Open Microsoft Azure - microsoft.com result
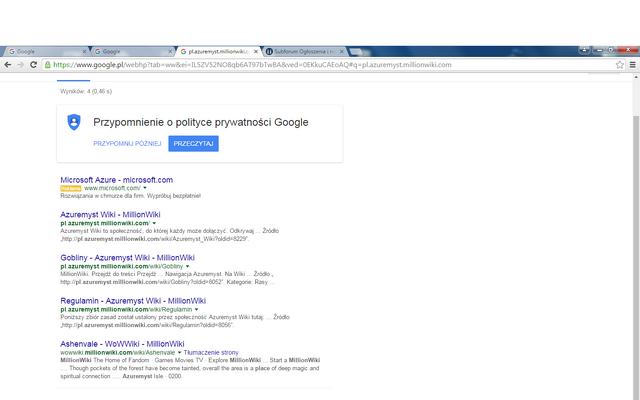Image resolution: width=640 pixels, height=400 pixels. coord(117,180)
